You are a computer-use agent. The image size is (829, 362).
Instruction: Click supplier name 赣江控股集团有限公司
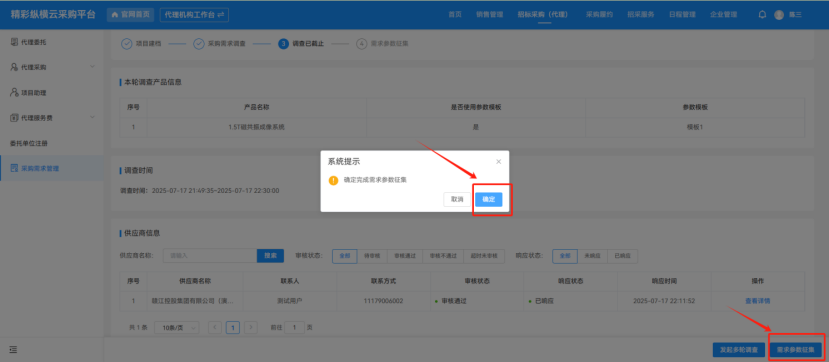[192, 301]
